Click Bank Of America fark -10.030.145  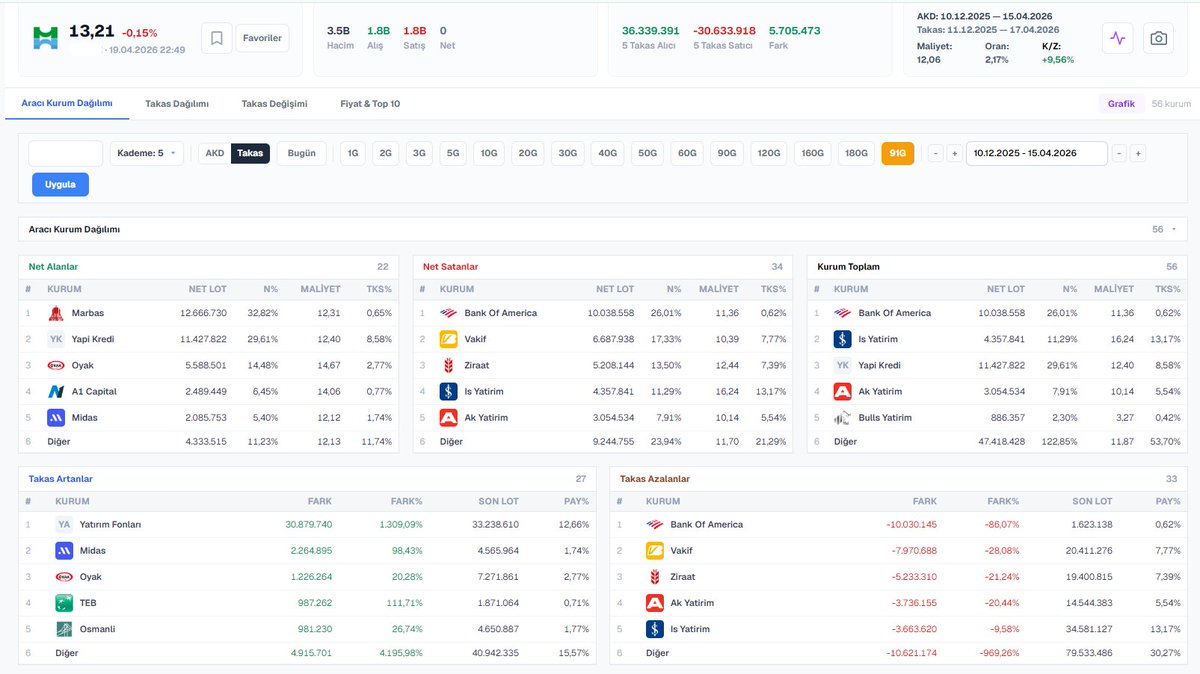pos(911,524)
